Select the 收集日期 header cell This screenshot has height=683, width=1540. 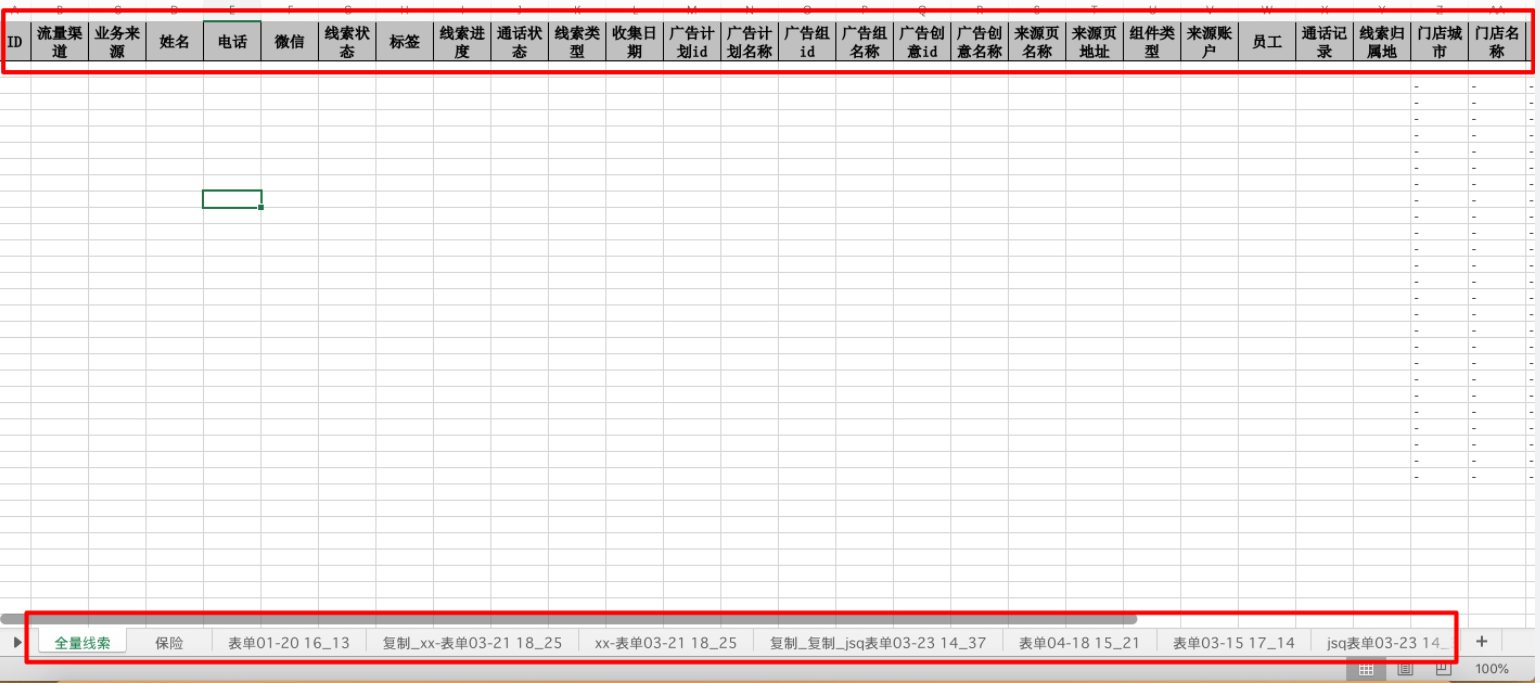(634, 42)
